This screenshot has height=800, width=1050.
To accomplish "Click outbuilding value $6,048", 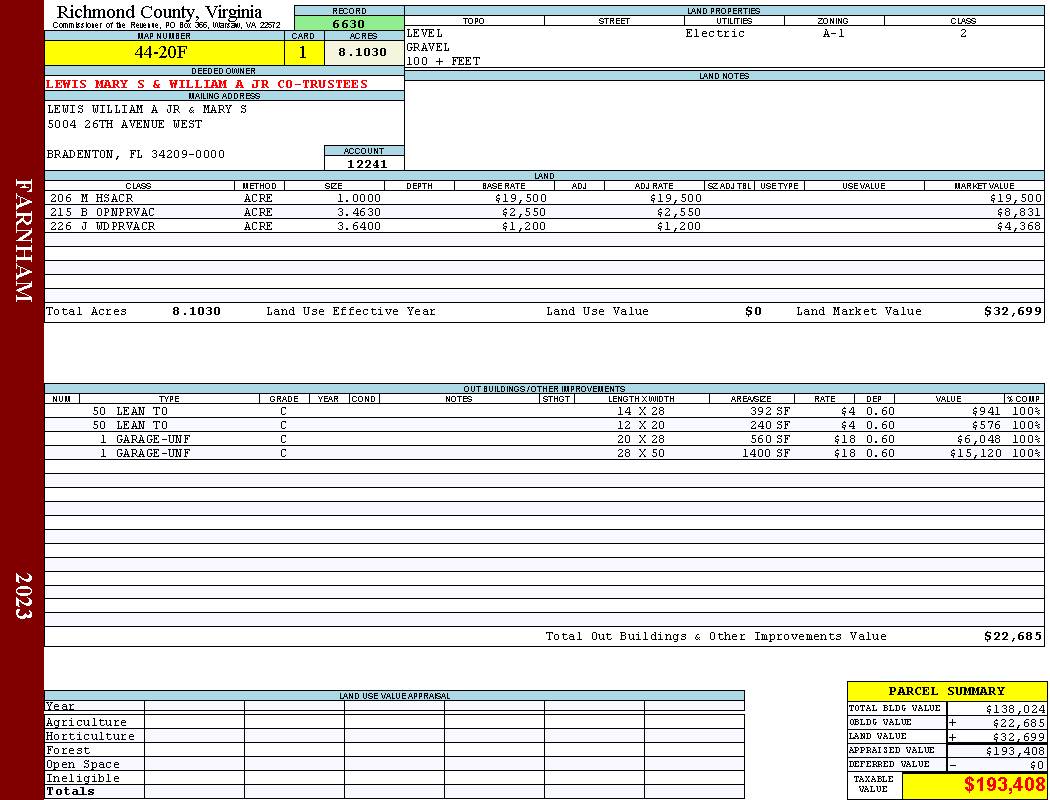I will click(979, 439).
